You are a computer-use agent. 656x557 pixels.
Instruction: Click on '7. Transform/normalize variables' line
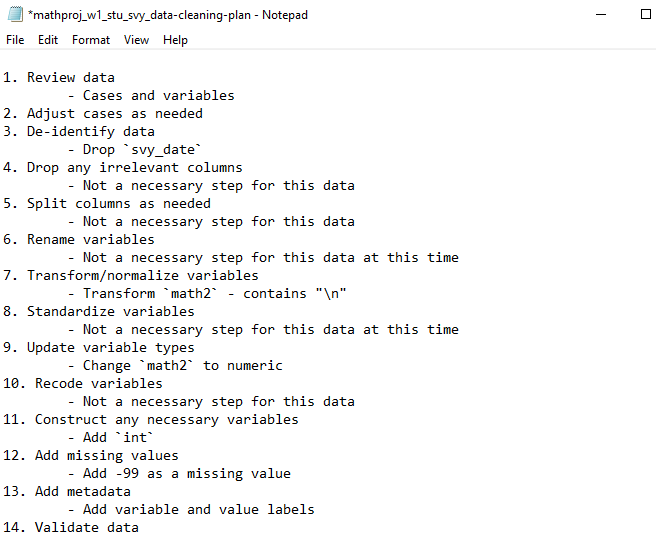point(131,275)
